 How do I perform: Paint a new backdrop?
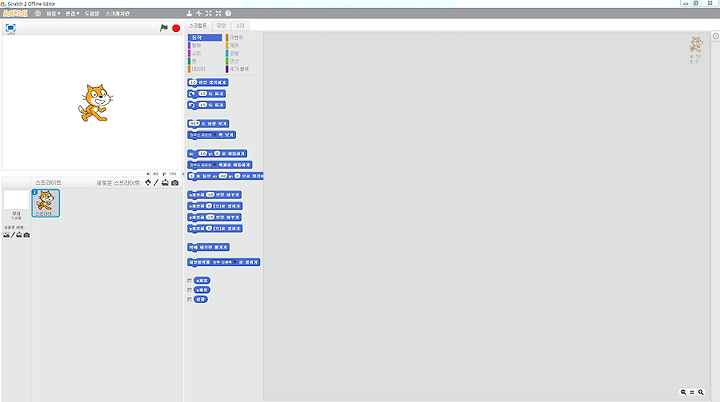click(x=12, y=235)
